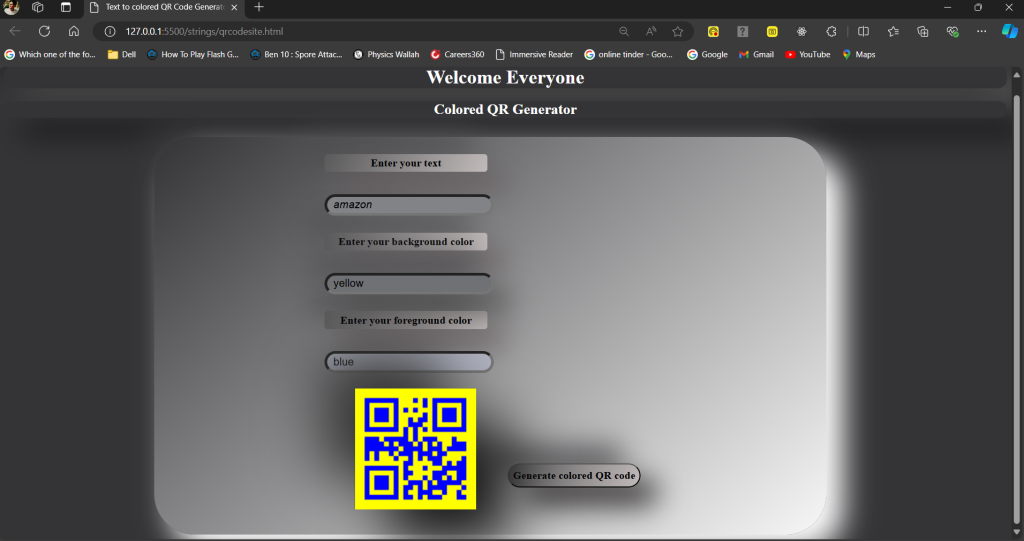Screen dimensions: 1024x541
Task: Minimize the browser window
Action: 948,7
